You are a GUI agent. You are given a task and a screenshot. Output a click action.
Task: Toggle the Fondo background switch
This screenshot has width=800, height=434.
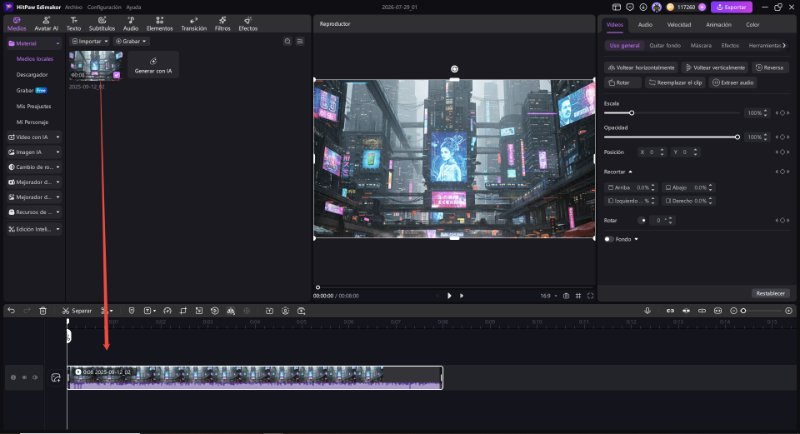coord(609,239)
